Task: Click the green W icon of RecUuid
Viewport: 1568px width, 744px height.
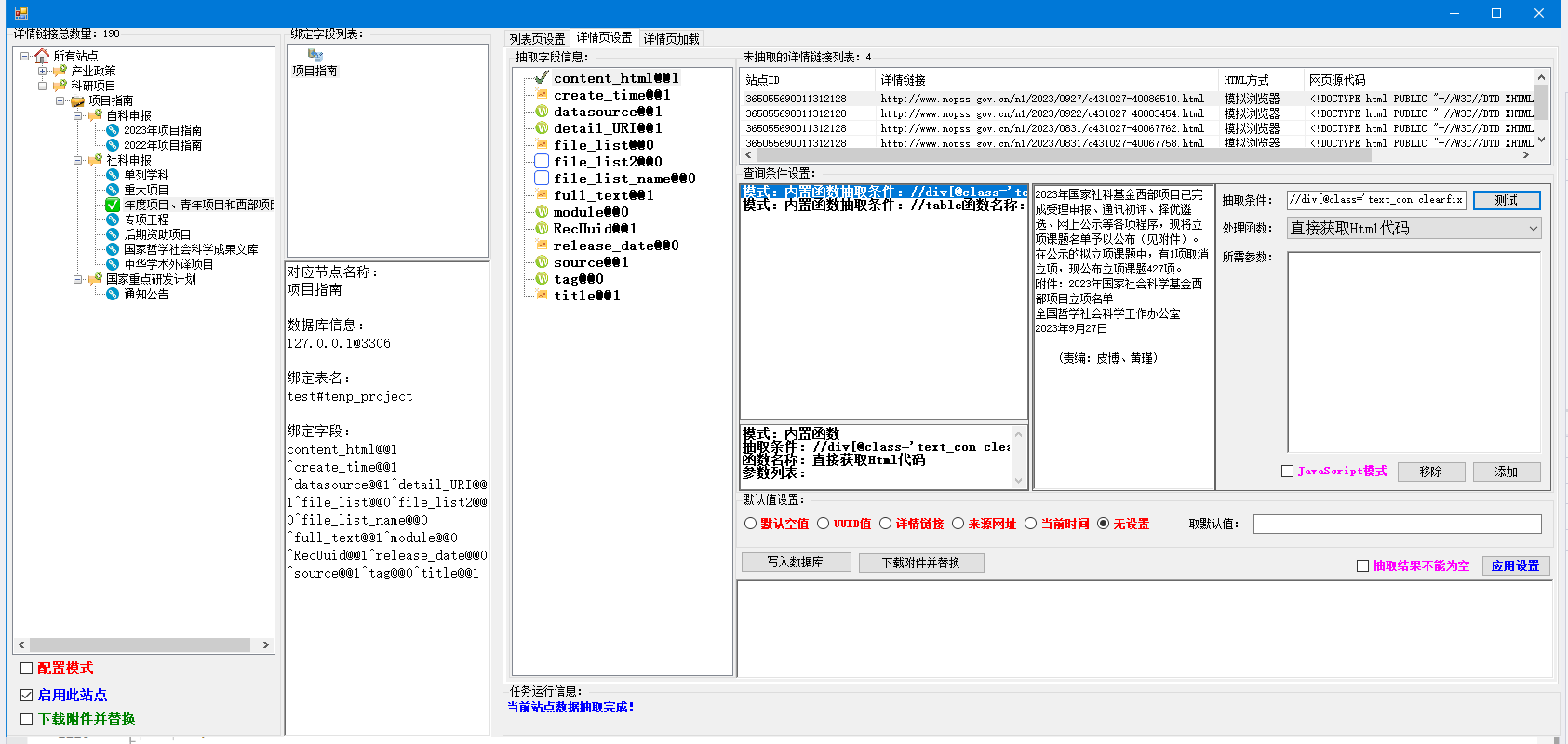Action: (542, 229)
